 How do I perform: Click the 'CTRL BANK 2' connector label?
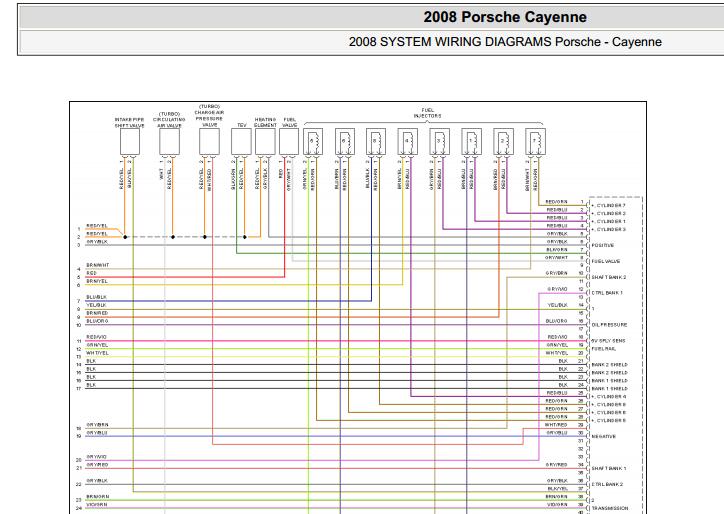(x=607, y=484)
